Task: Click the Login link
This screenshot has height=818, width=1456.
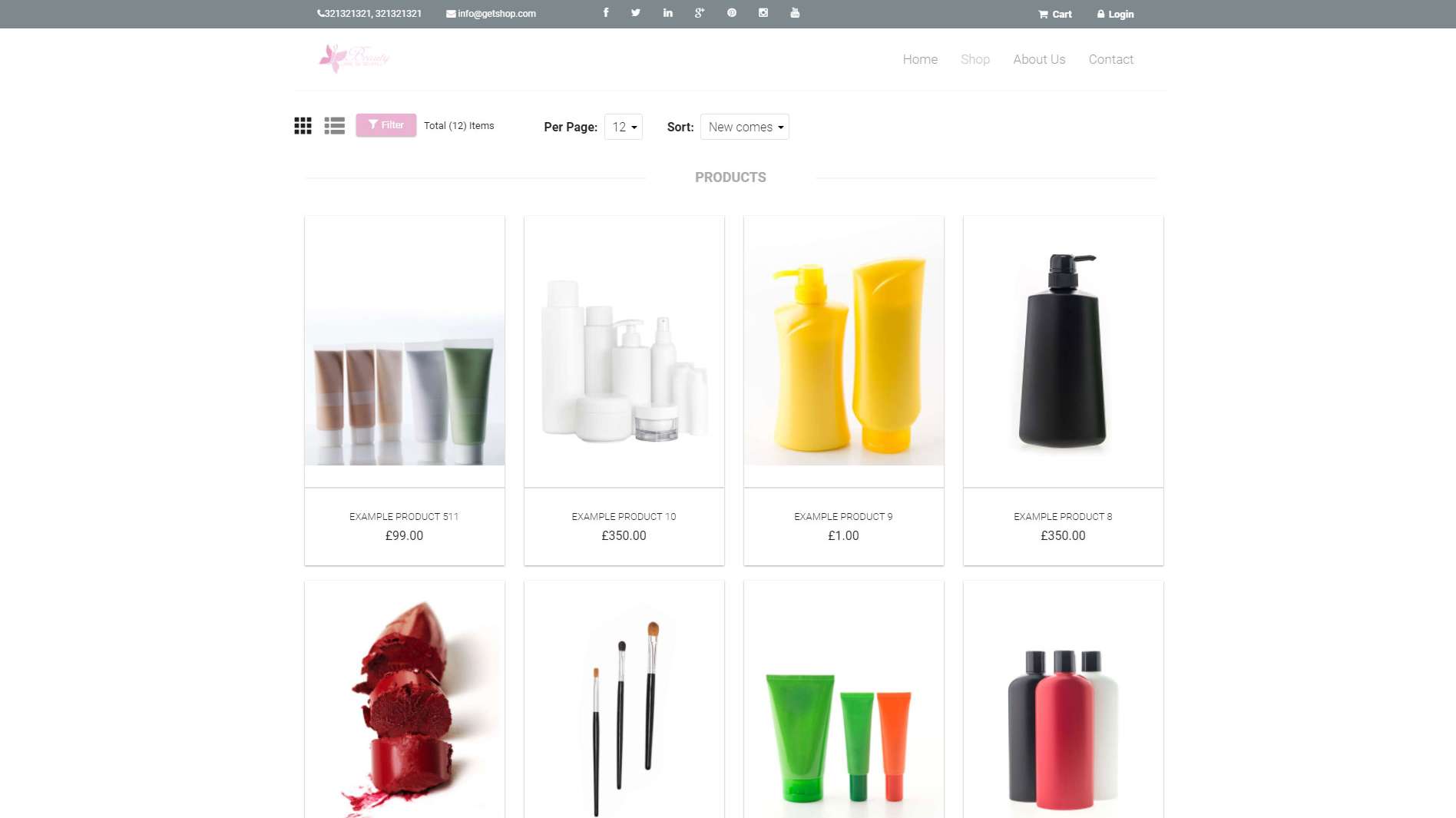Action: (1116, 14)
